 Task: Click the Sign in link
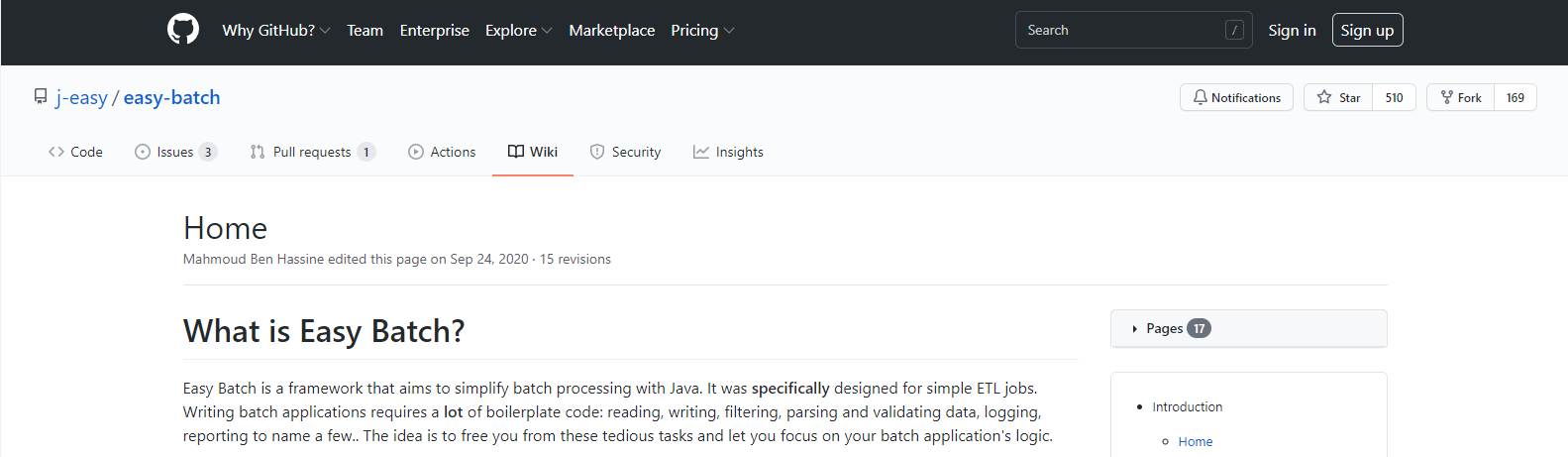(x=1293, y=30)
